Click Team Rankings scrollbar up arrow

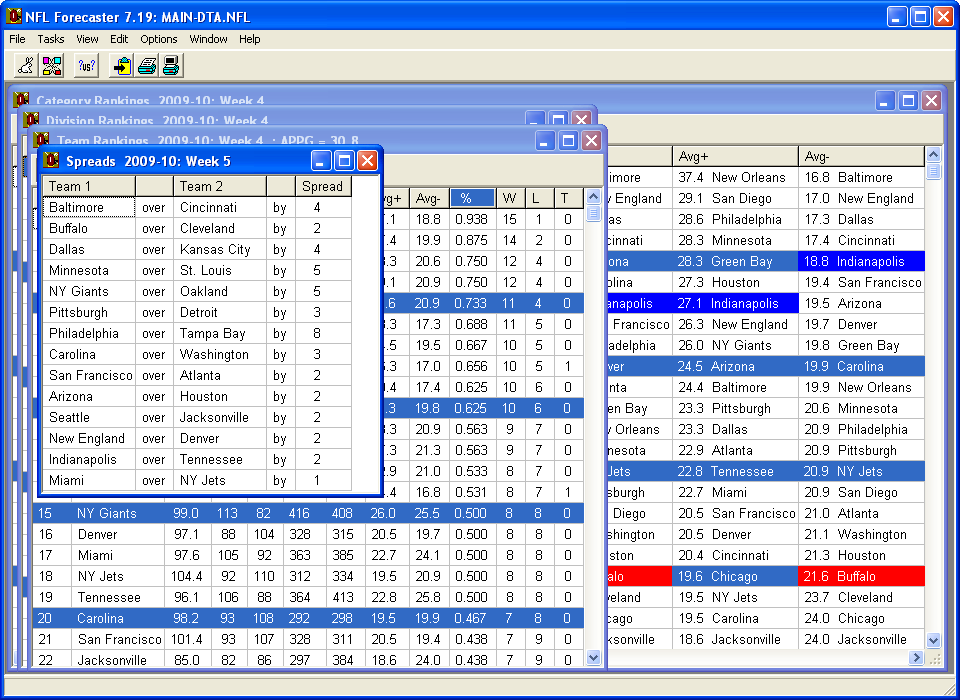pos(593,197)
